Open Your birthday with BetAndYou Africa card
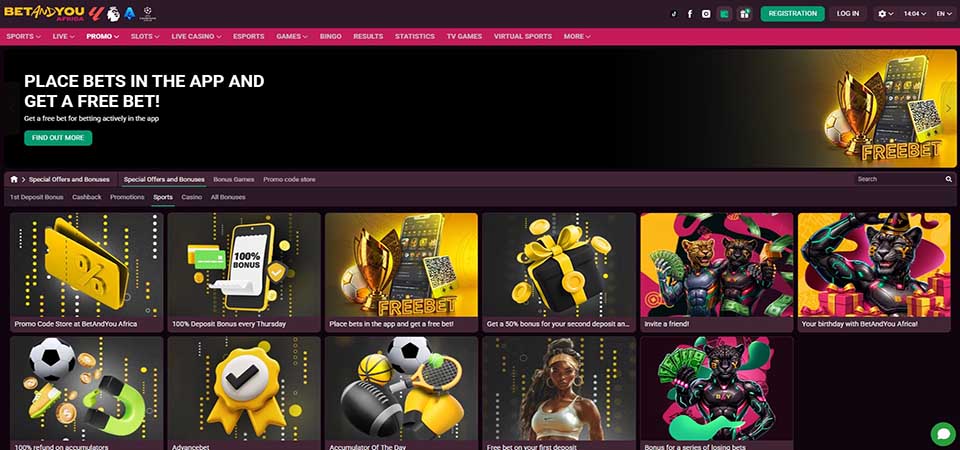This screenshot has height=450, width=960. [x=874, y=272]
